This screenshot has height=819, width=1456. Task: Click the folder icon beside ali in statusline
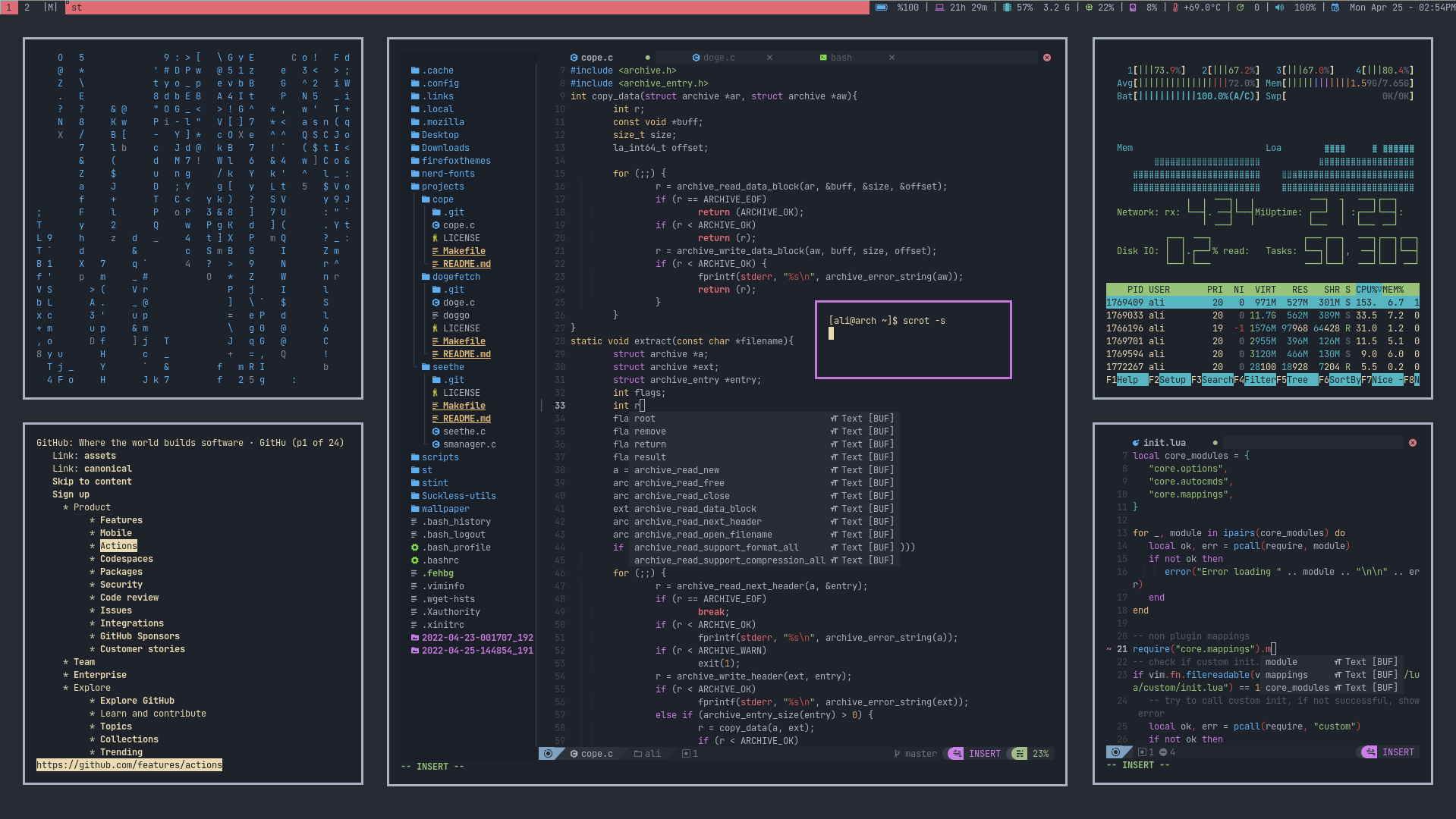(x=638, y=754)
